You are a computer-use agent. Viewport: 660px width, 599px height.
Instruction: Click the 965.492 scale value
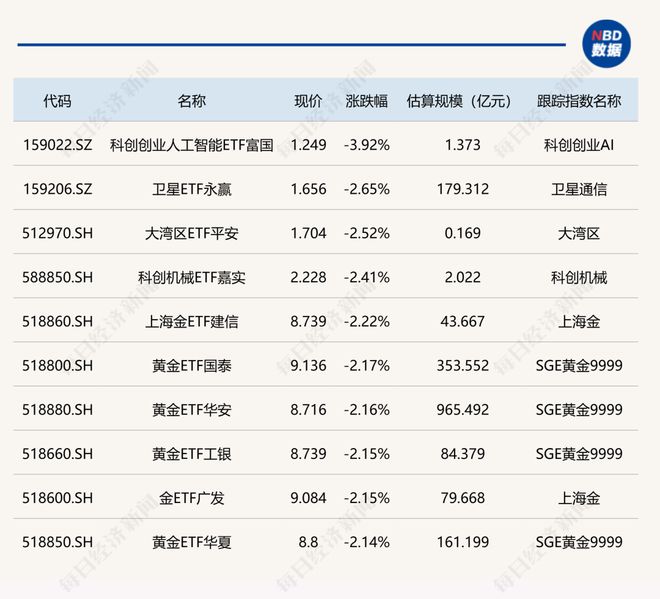(x=463, y=410)
